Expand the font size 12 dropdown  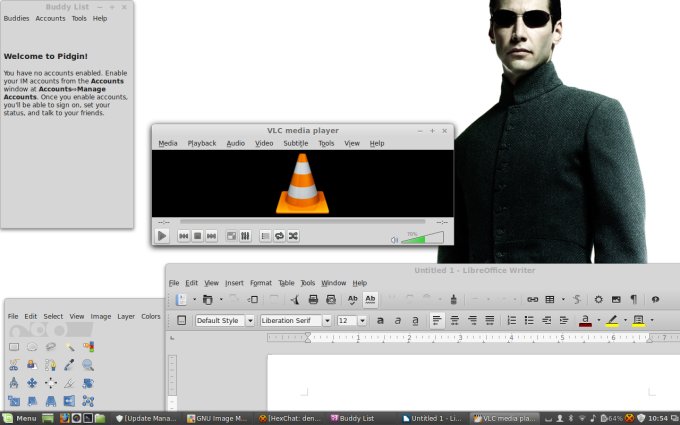362,321
